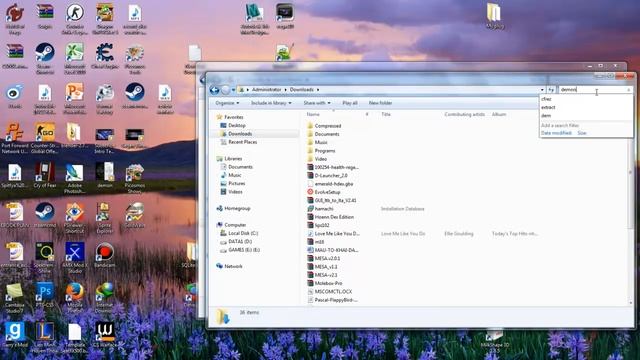This screenshot has width=640, height=360.
Task: Select GAMES (E:) drive
Action: (x=244, y=250)
